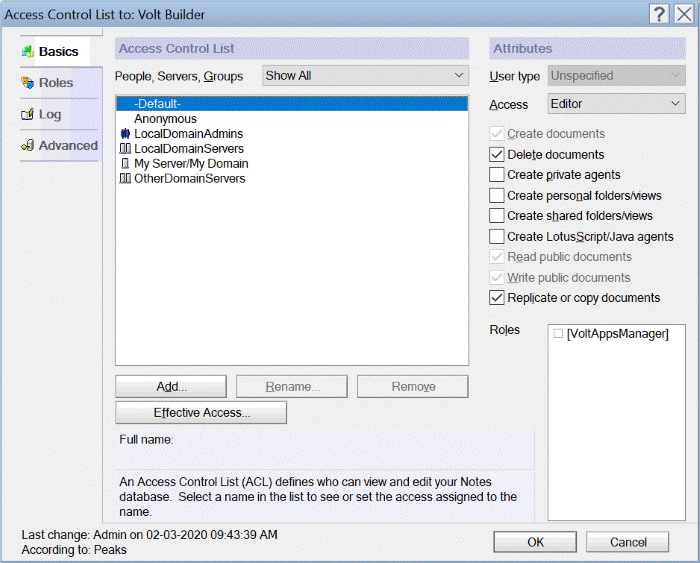Open the Access level Editor dropdown
Viewport: 700px width, 563px height.
coord(616,104)
